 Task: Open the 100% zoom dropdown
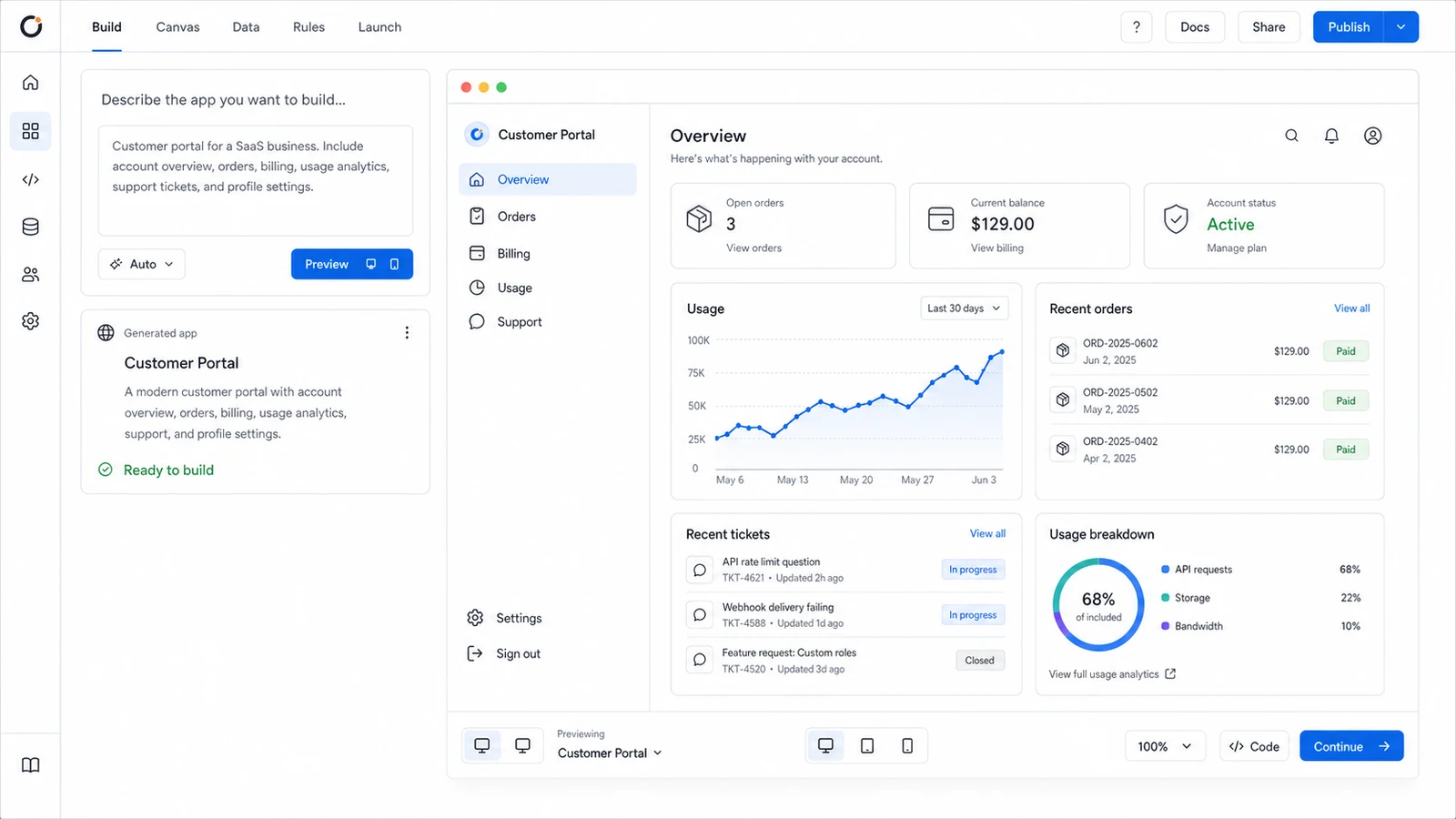click(1165, 746)
